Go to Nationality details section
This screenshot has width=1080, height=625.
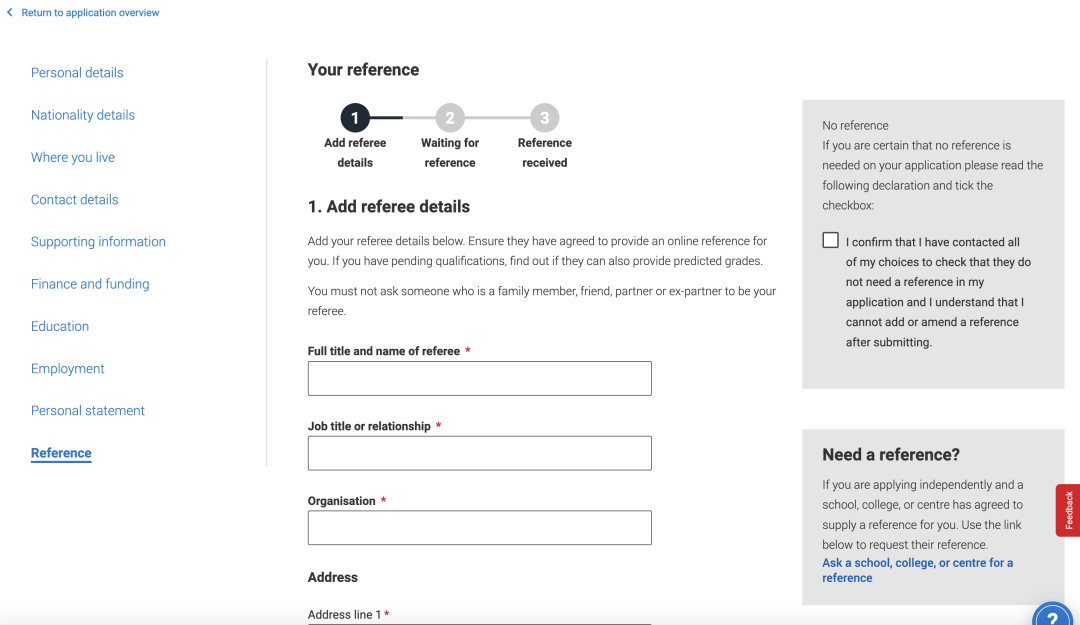pyautogui.click(x=83, y=115)
